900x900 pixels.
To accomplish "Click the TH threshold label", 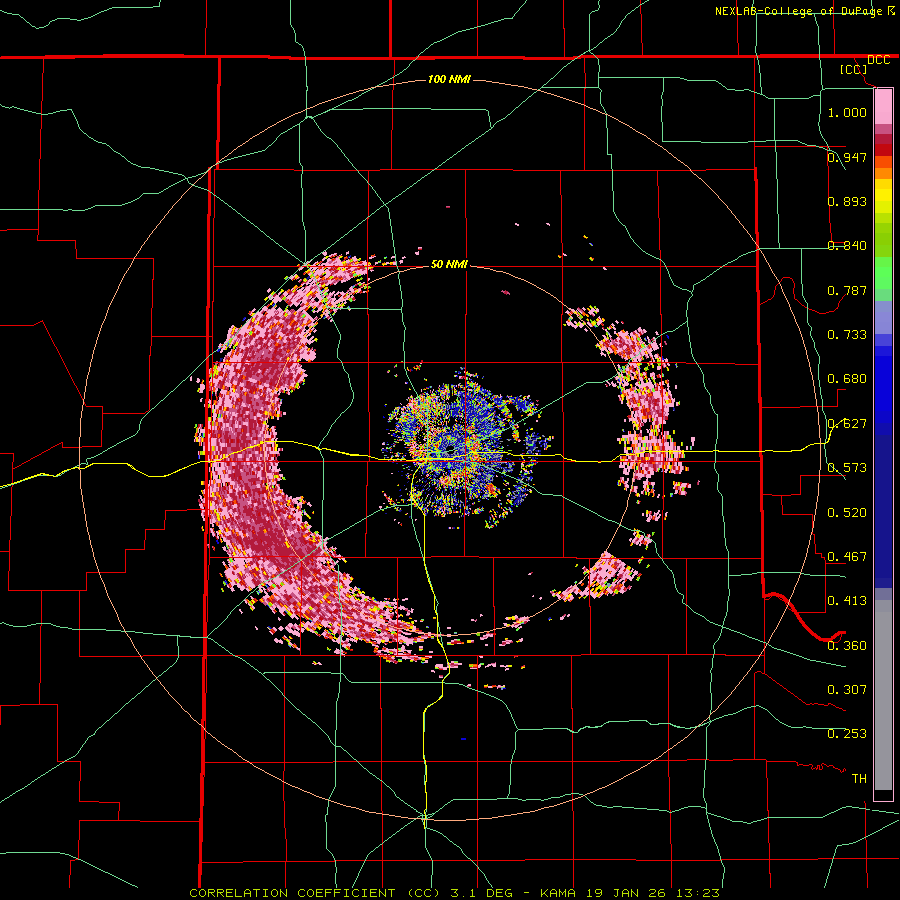I will (859, 779).
